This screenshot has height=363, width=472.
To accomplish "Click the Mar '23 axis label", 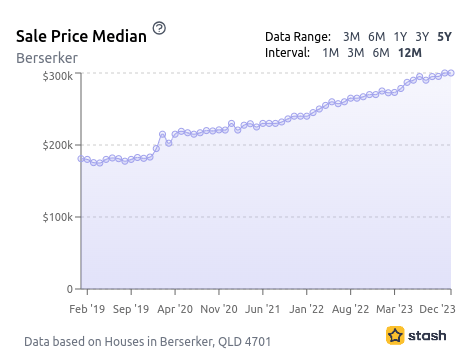I will (x=394, y=309).
